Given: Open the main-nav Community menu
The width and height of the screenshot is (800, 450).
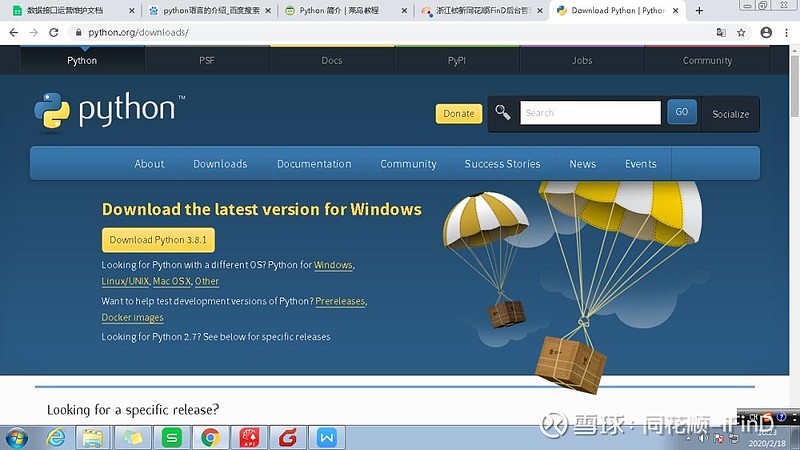Looking at the screenshot, I should click(x=408, y=164).
